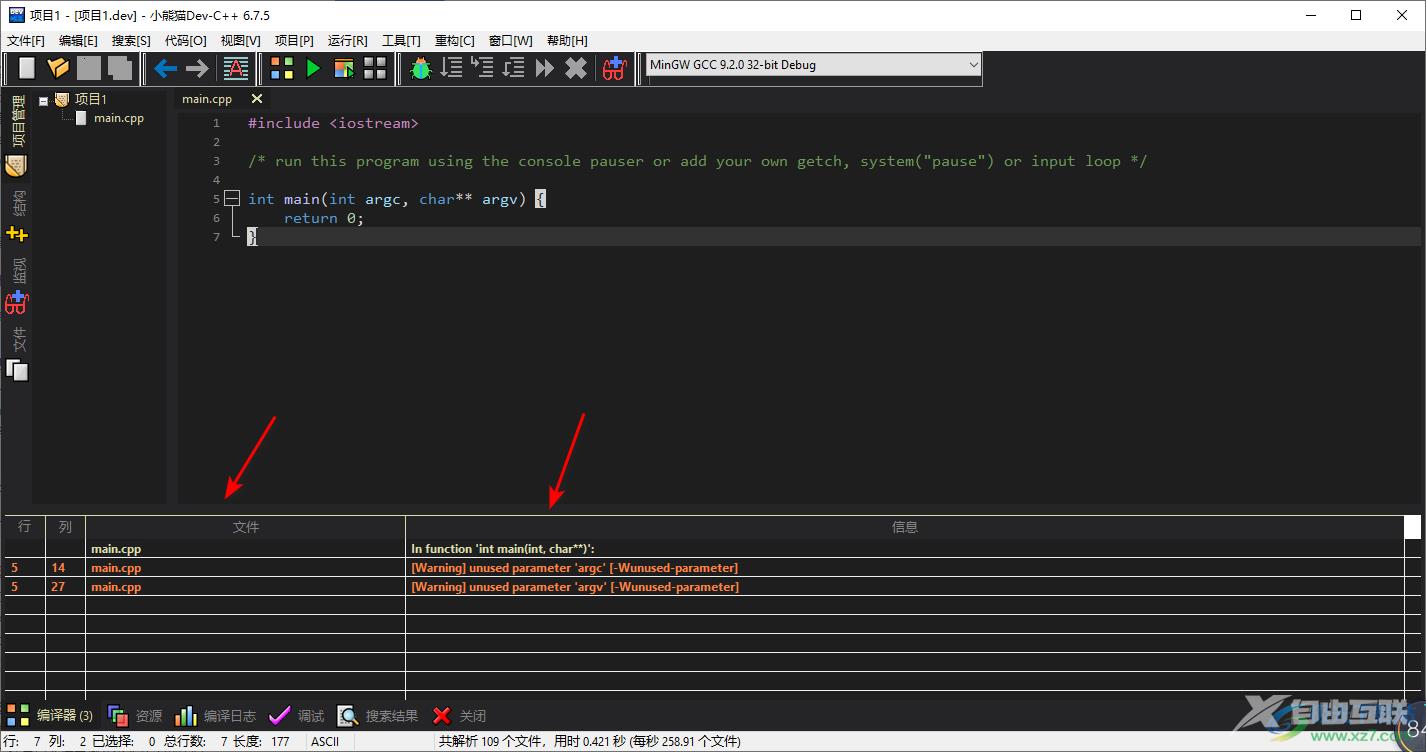Switch to the main.cpp editor tab
This screenshot has width=1426, height=752.
tap(207, 99)
